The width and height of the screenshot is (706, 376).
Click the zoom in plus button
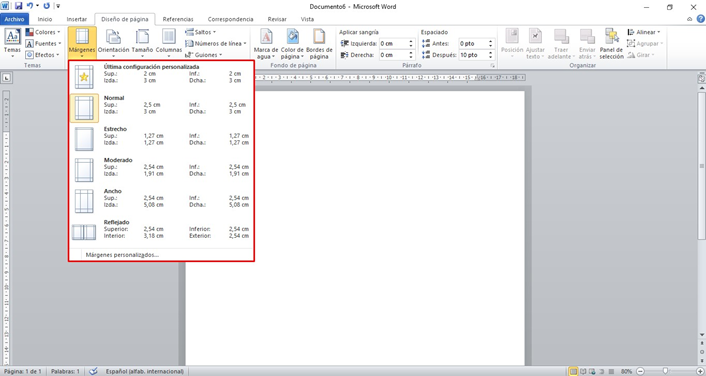700,371
